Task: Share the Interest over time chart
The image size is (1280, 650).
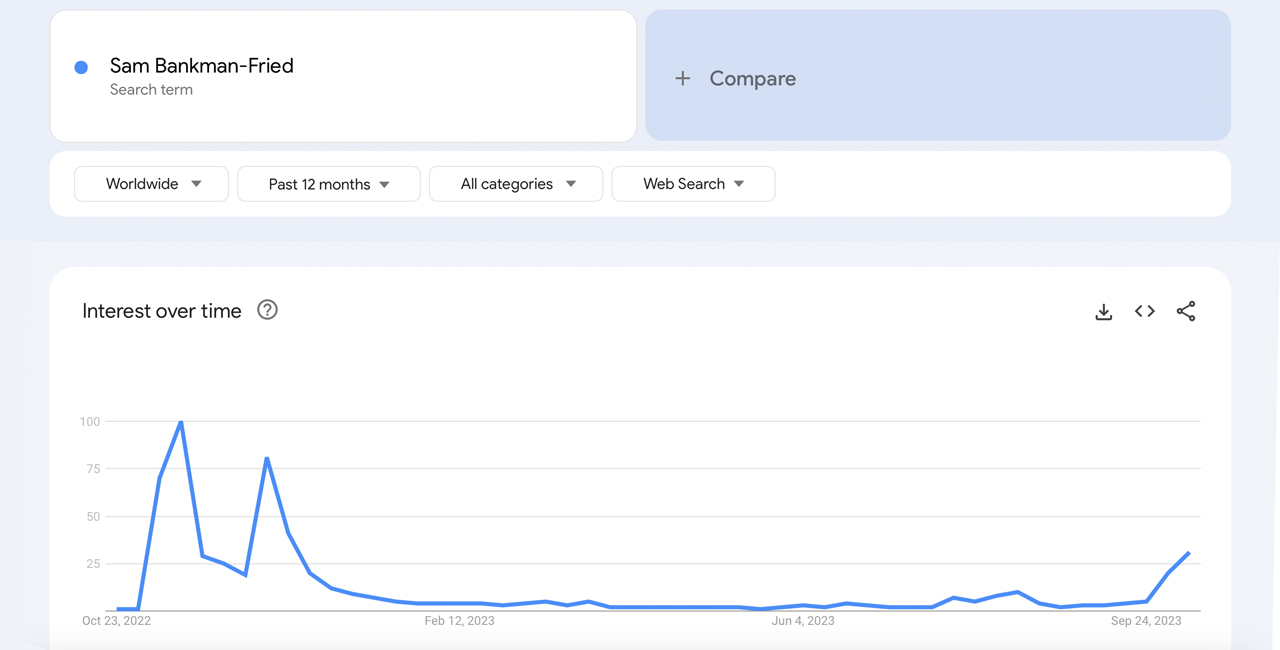Action: point(1186,311)
